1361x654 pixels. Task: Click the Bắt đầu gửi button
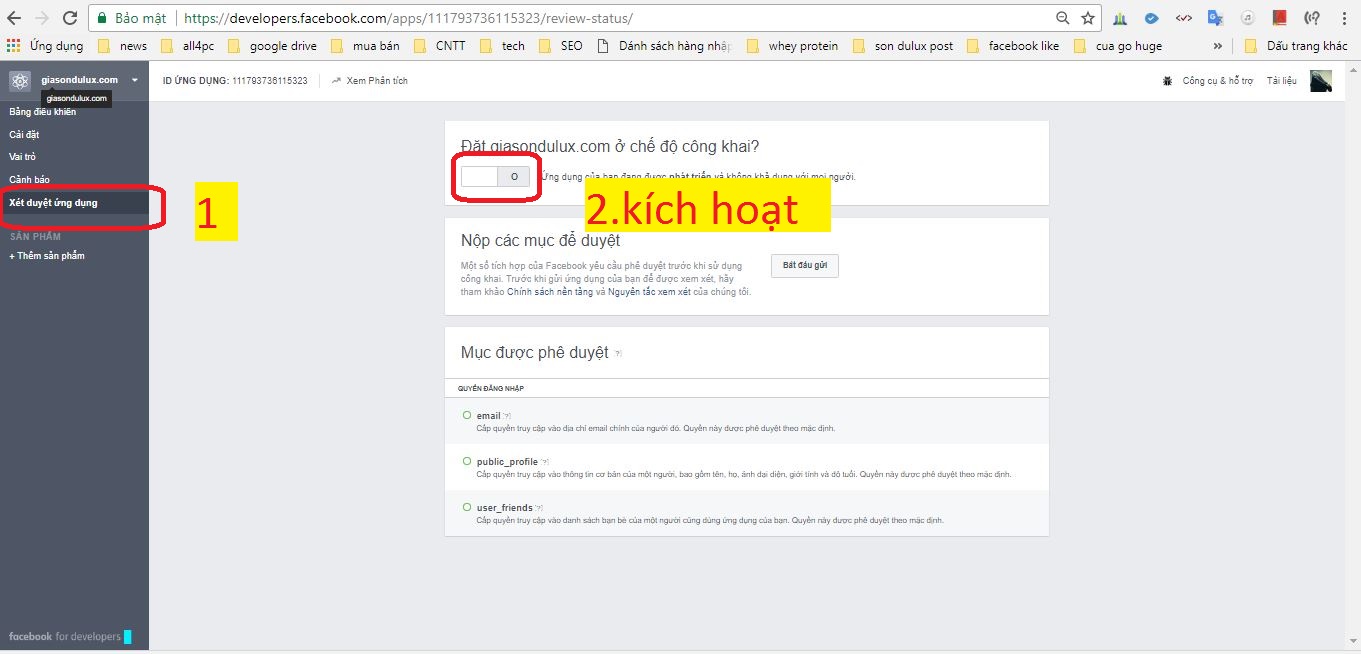tap(804, 266)
